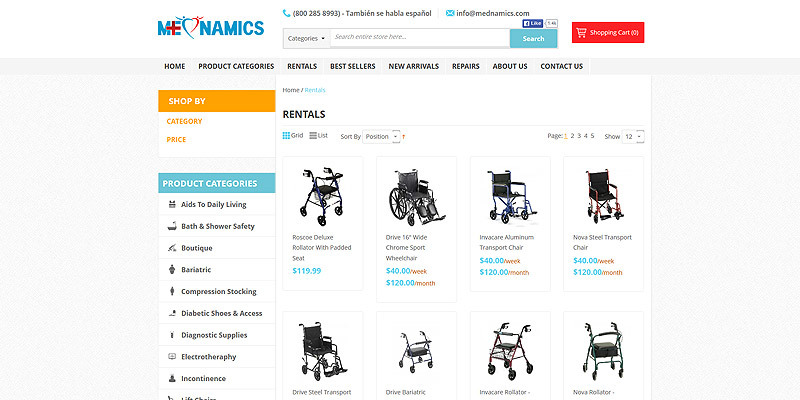Open the Categories search dropdown
The width and height of the screenshot is (800, 400).
pos(307,38)
